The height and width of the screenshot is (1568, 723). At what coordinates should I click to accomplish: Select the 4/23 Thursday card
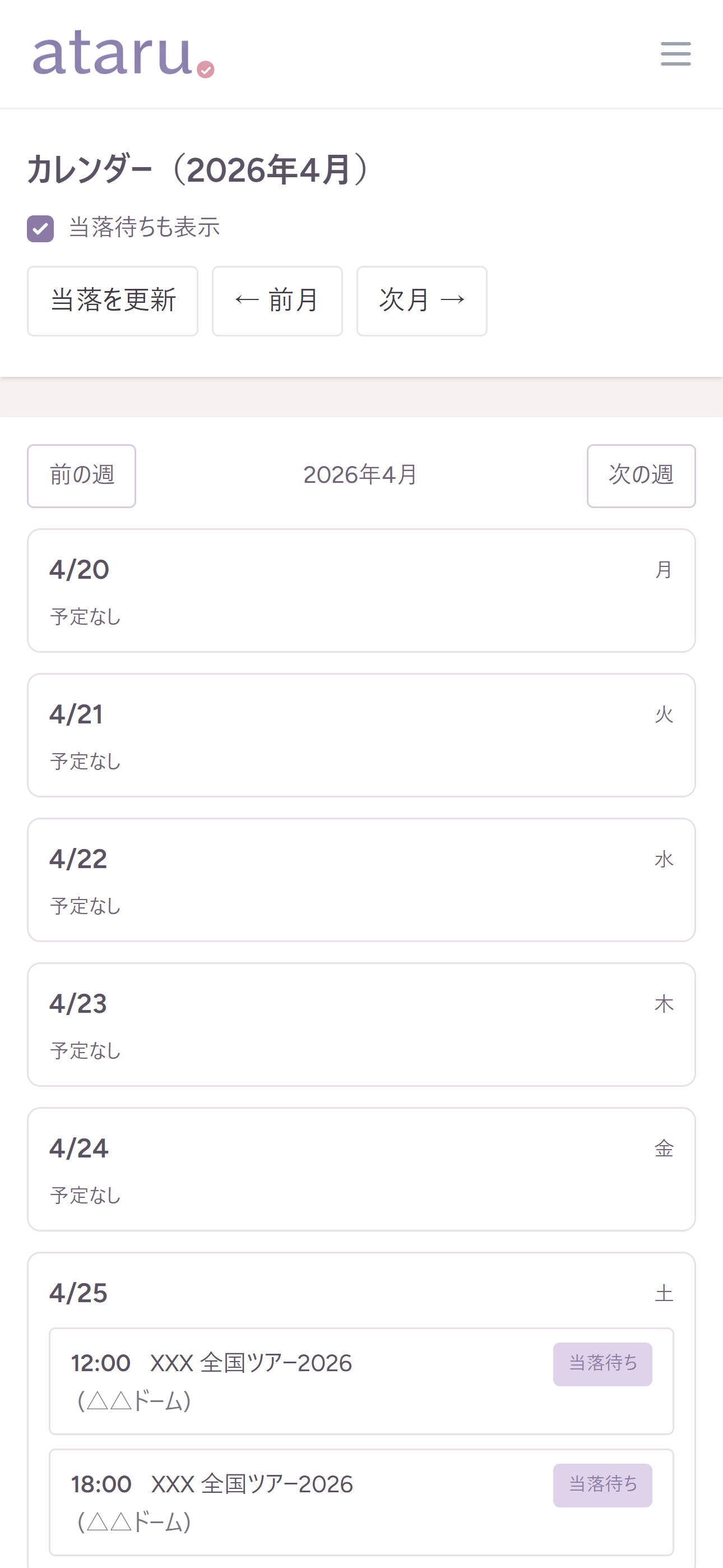click(361, 1025)
